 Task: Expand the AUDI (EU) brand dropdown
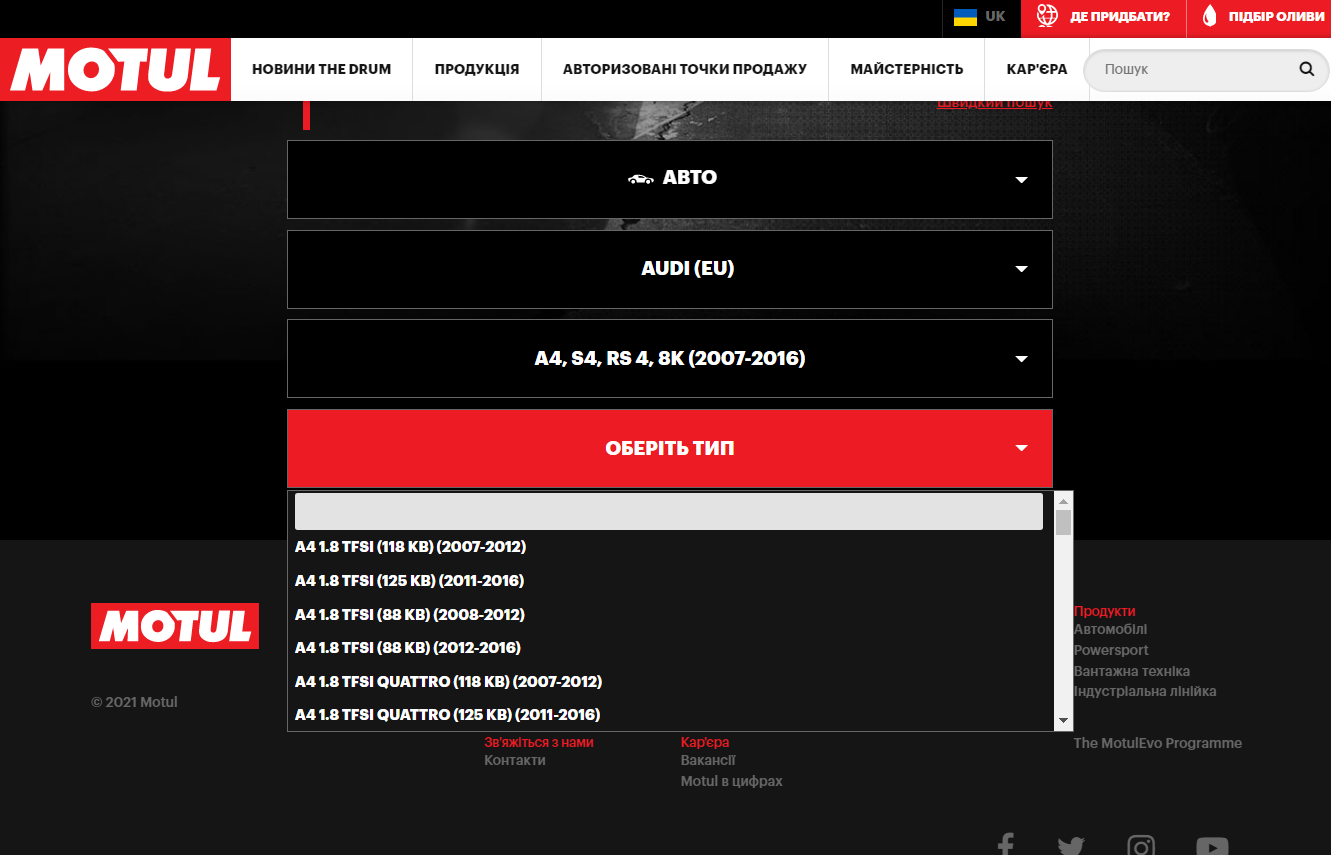point(669,269)
